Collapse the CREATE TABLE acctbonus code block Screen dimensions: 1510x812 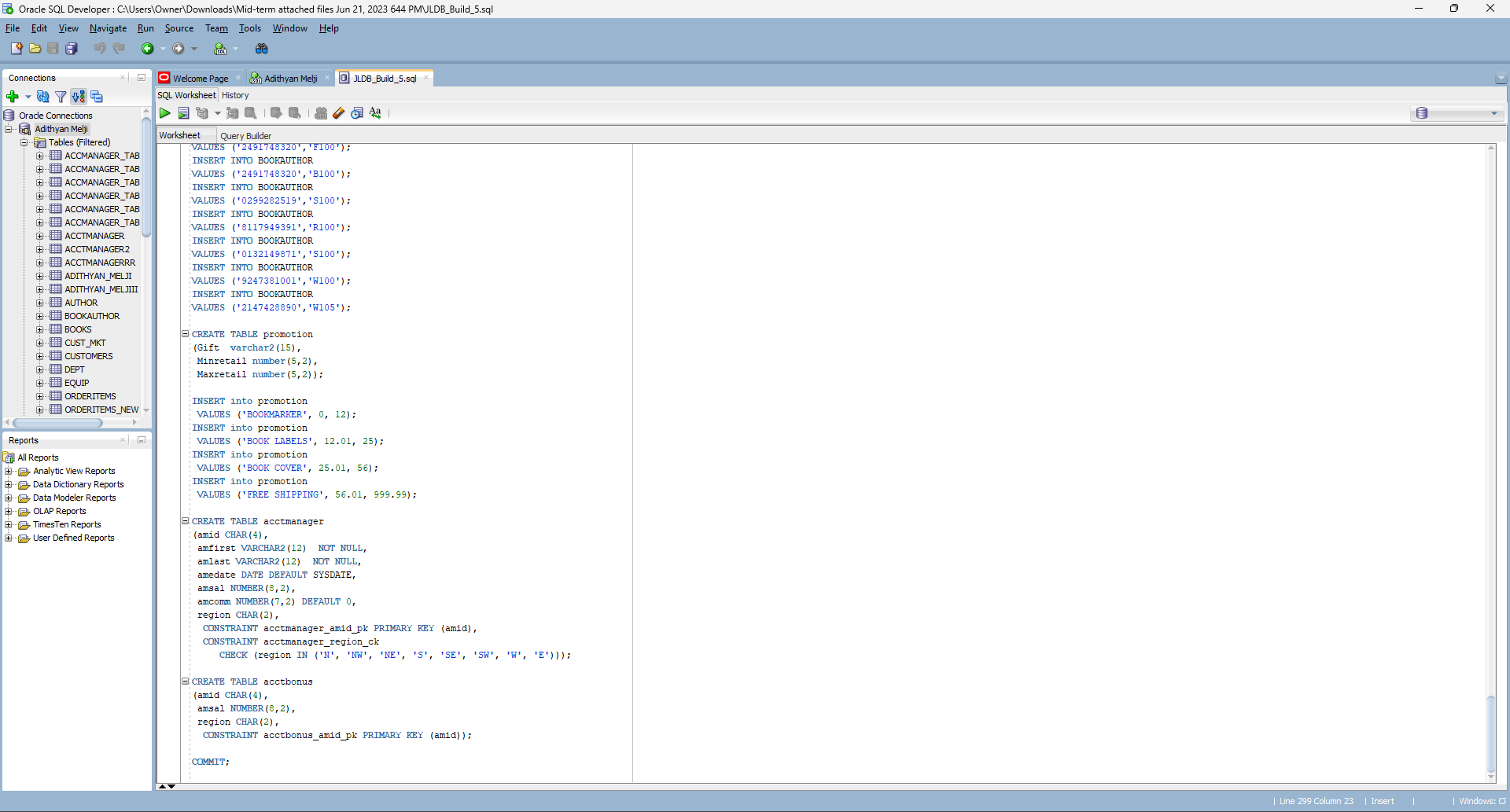[x=186, y=682]
